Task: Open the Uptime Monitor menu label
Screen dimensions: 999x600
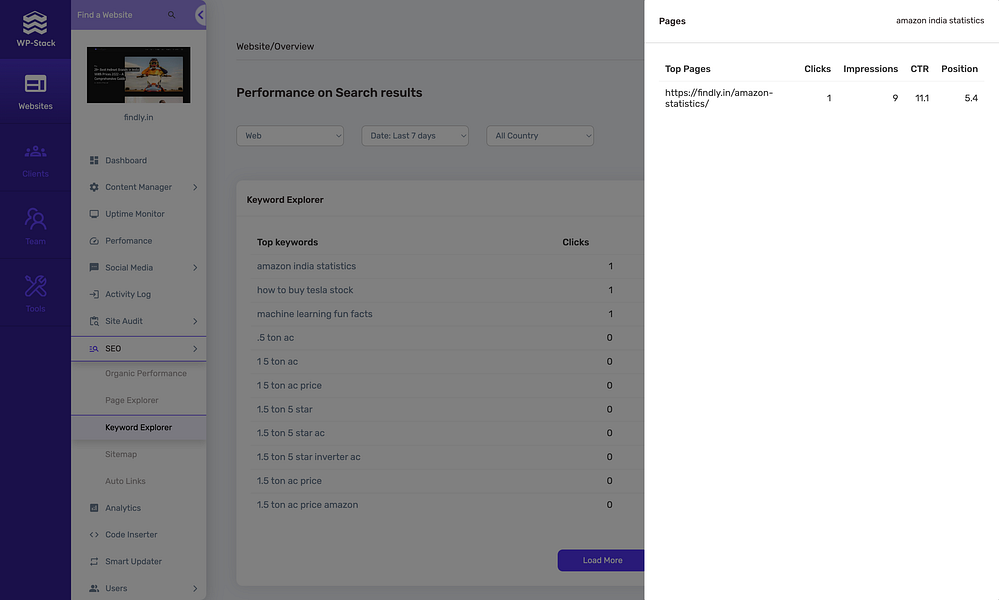Action: (x=135, y=214)
